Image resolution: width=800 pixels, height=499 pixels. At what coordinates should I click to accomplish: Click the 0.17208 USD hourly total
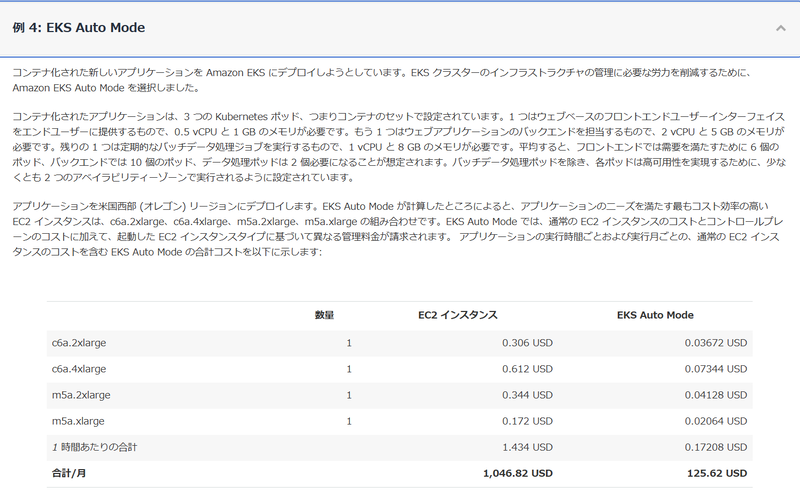tap(716, 447)
